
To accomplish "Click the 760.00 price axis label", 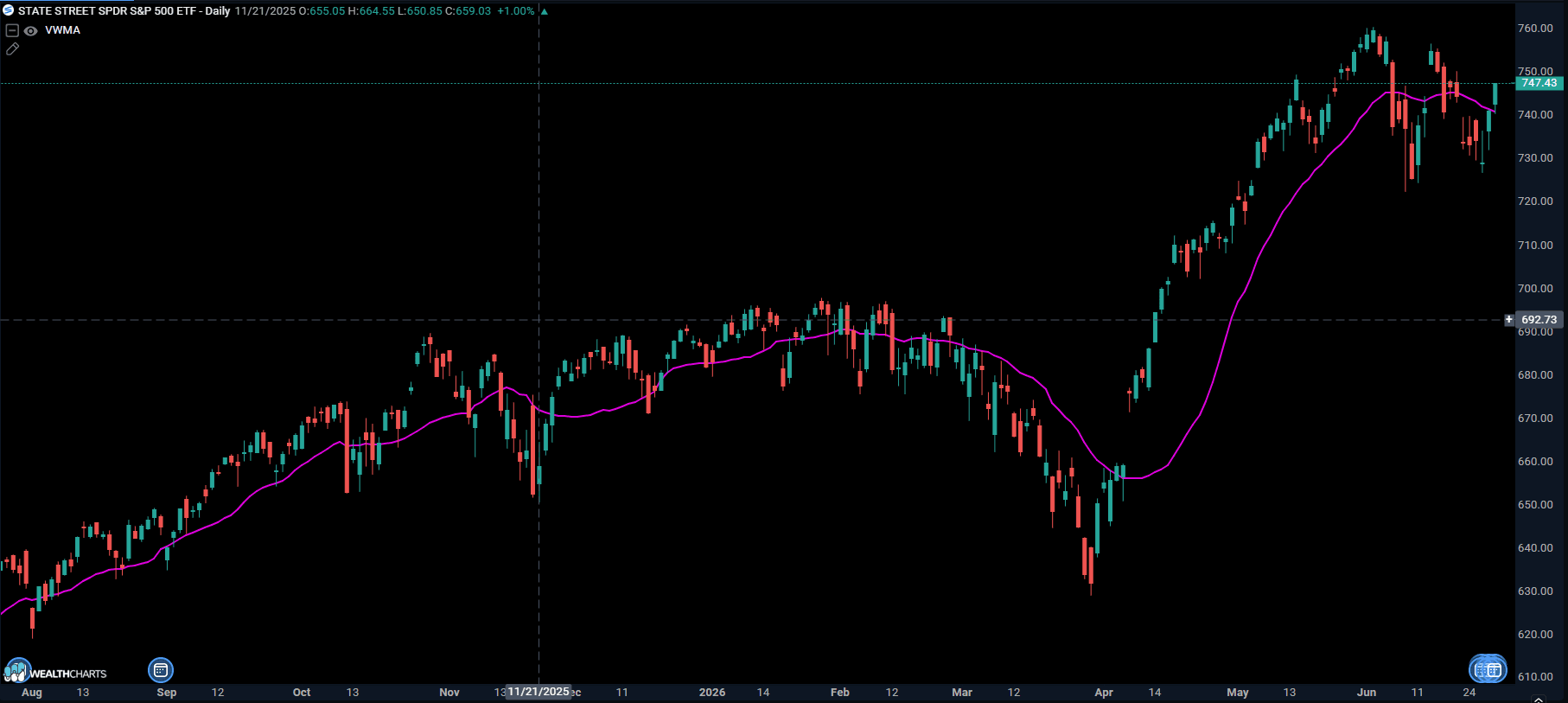I will (x=1535, y=29).
